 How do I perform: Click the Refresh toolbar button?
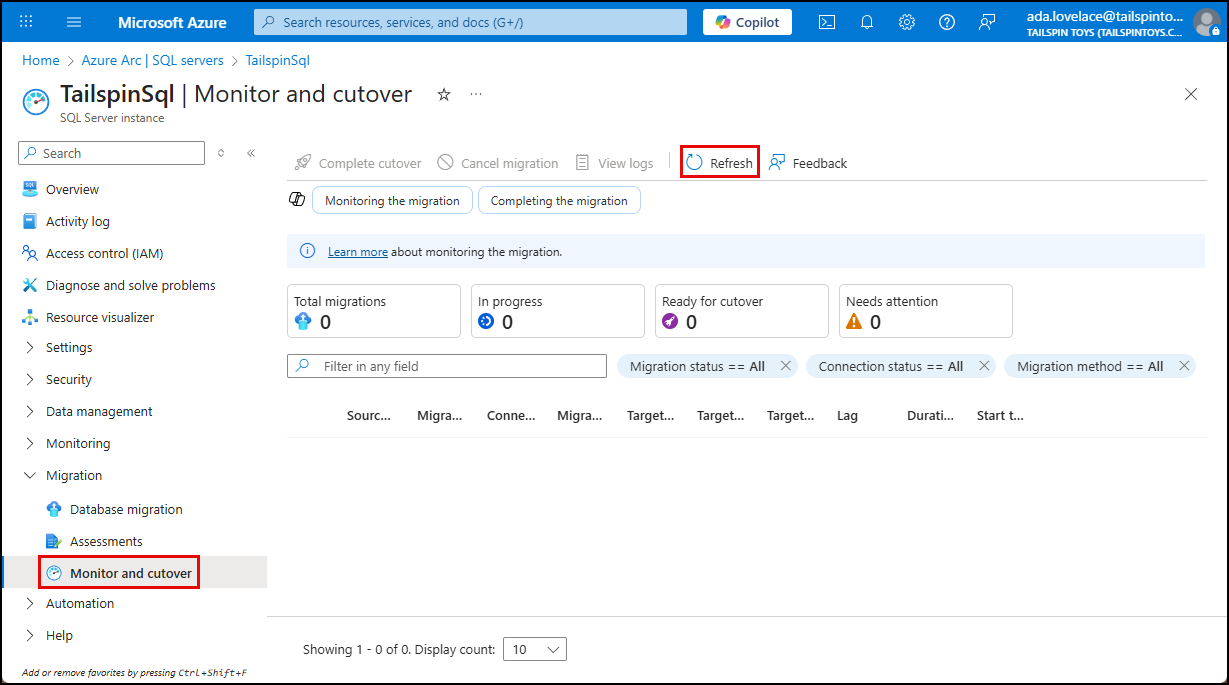pyautogui.click(x=720, y=163)
